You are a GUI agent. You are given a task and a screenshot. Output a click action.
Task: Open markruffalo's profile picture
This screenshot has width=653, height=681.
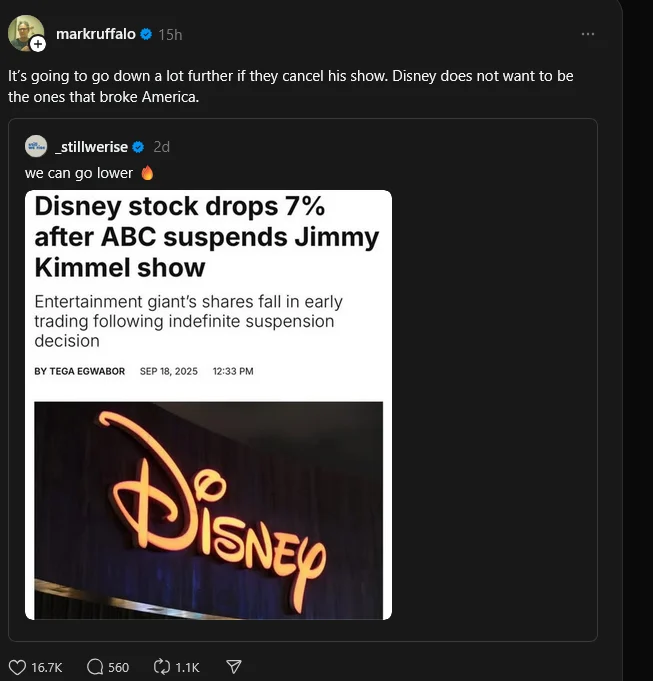(25, 33)
